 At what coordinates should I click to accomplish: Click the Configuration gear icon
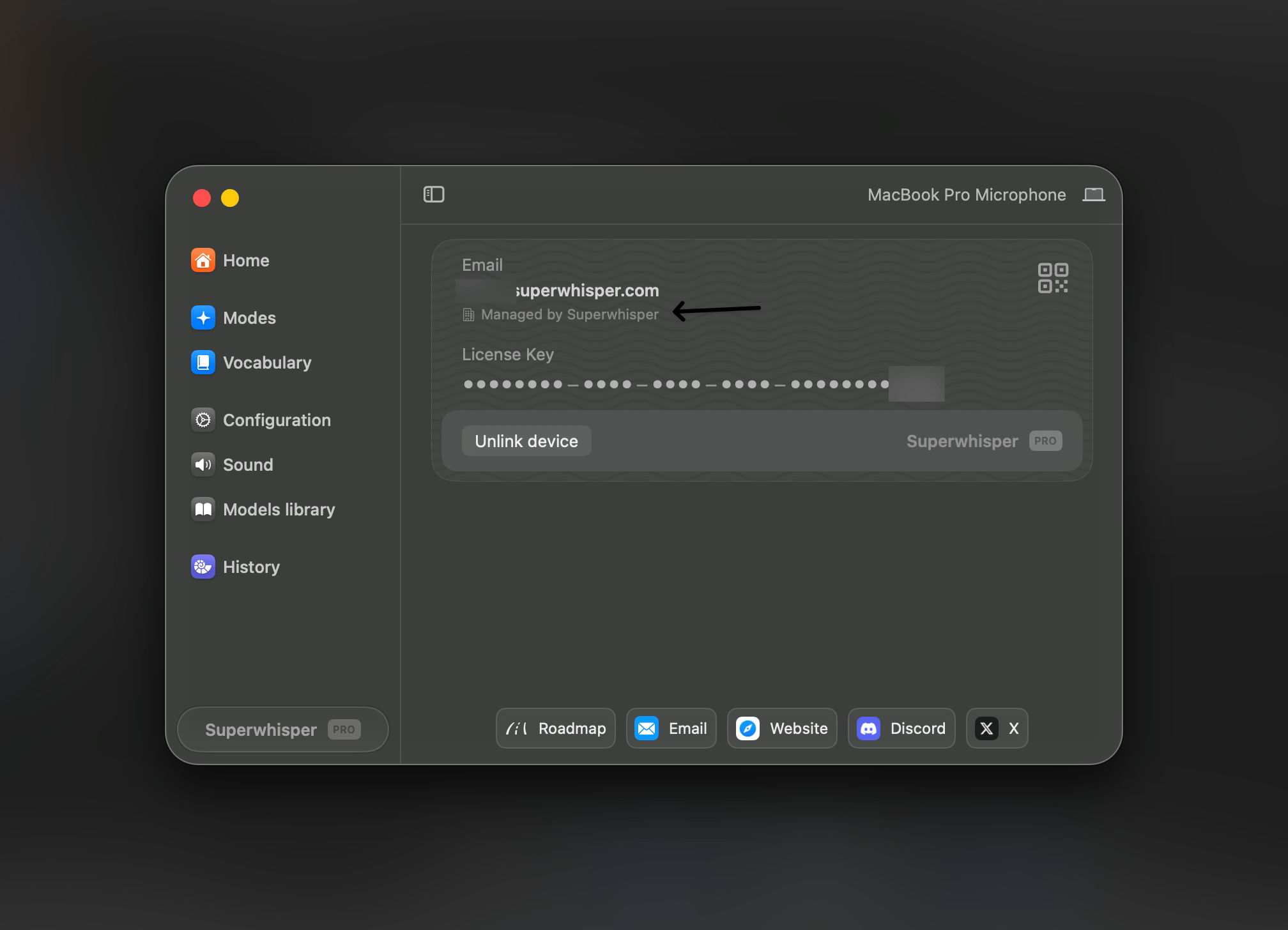[203, 420]
